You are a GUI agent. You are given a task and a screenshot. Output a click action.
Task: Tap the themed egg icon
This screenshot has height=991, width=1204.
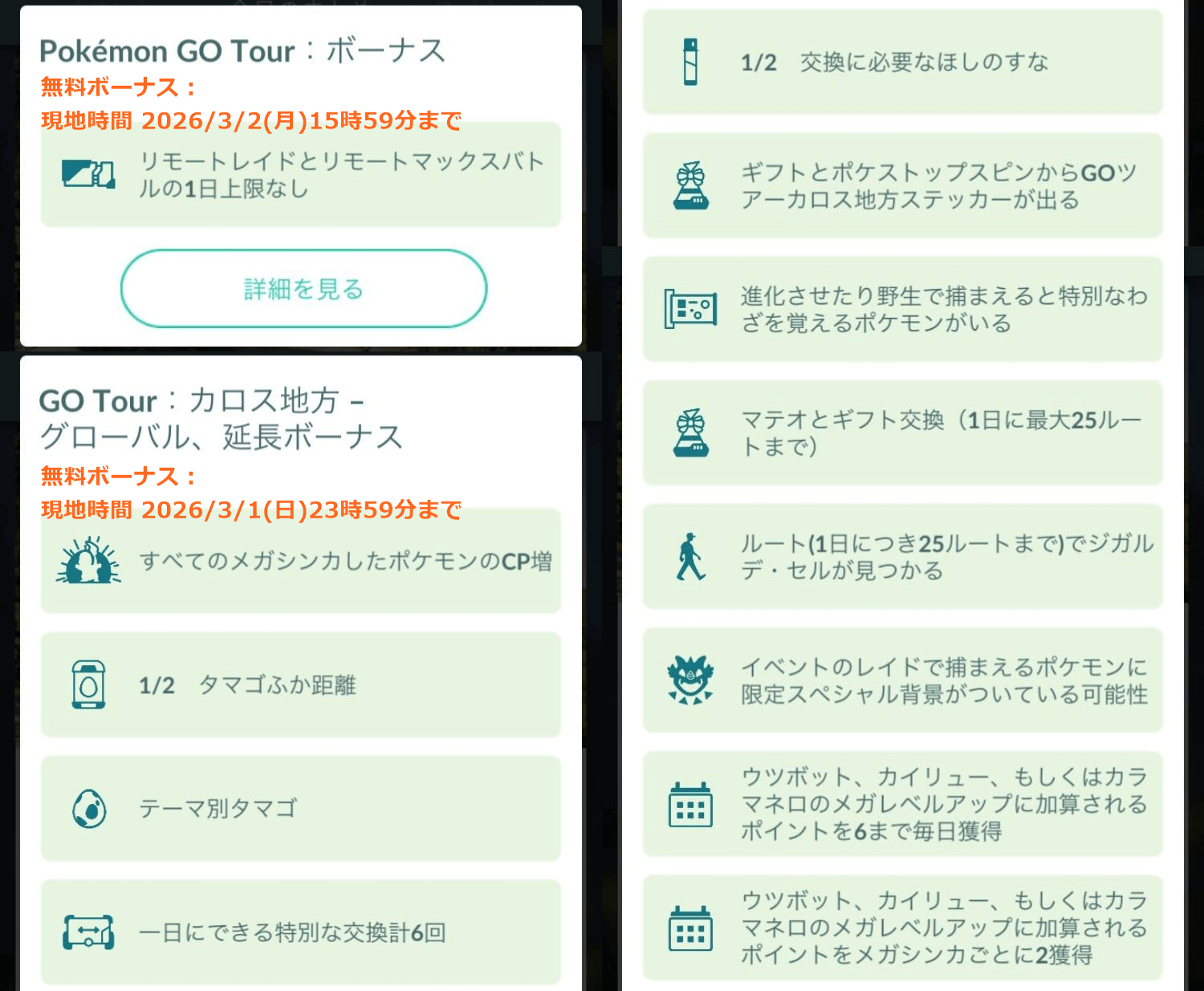[x=88, y=808]
